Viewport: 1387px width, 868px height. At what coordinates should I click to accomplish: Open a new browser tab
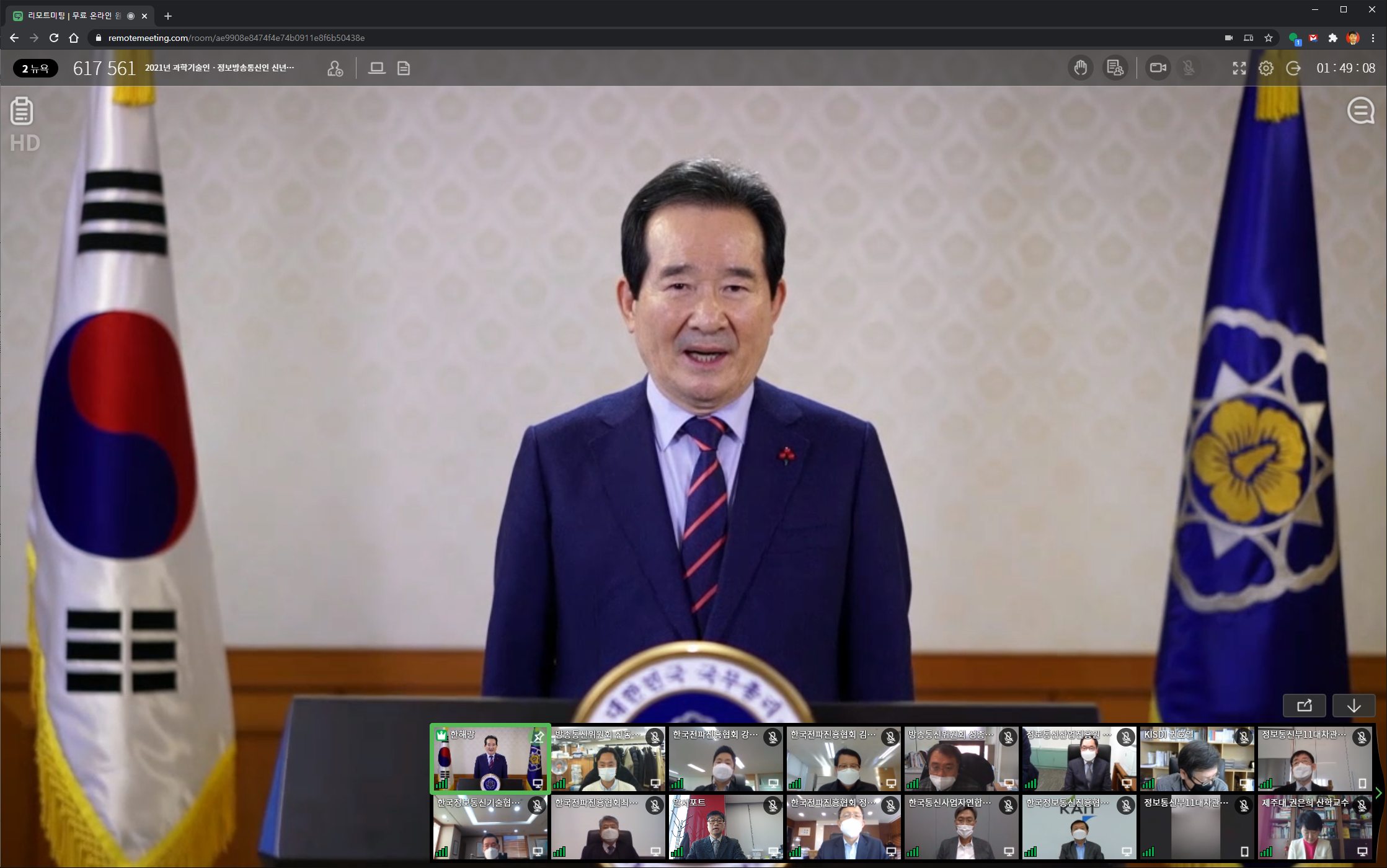click(x=168, y=16)
